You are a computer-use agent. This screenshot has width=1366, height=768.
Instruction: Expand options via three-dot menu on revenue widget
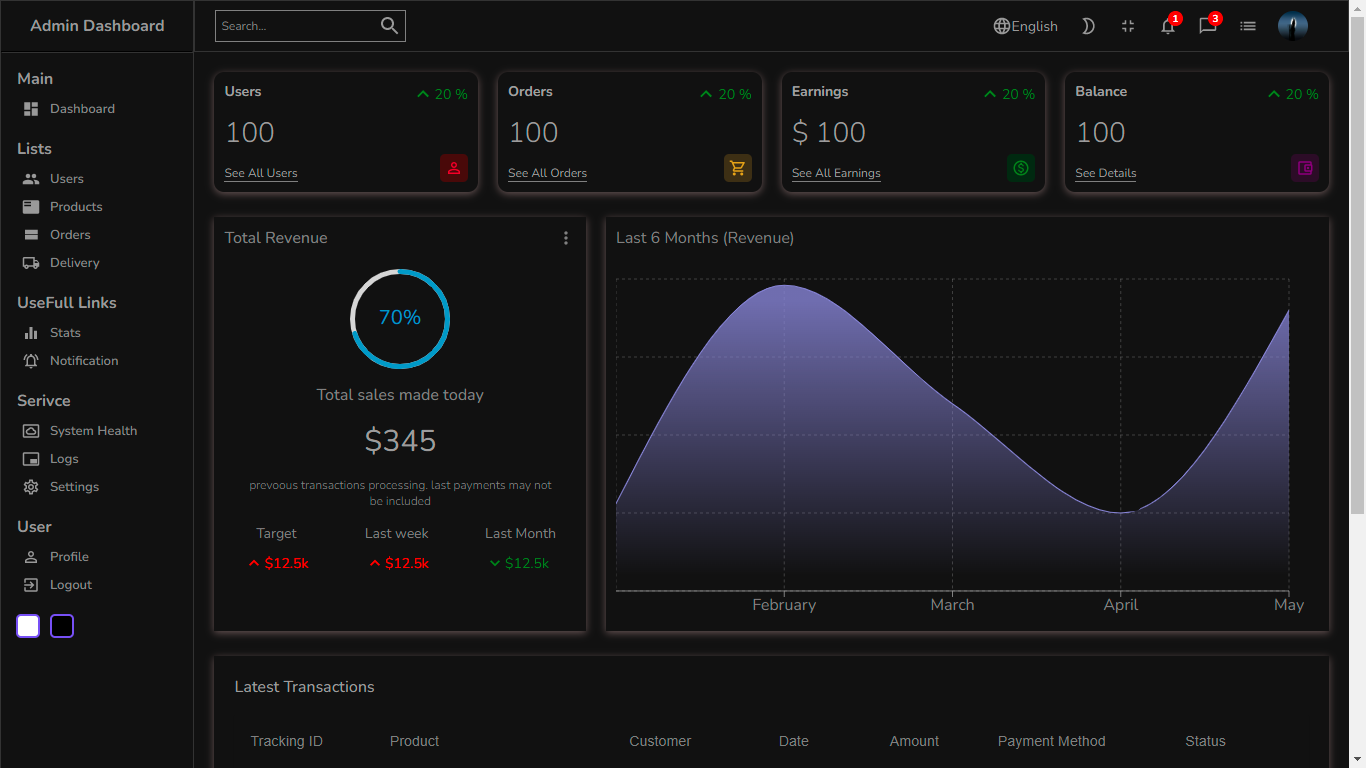click(566, 238)
